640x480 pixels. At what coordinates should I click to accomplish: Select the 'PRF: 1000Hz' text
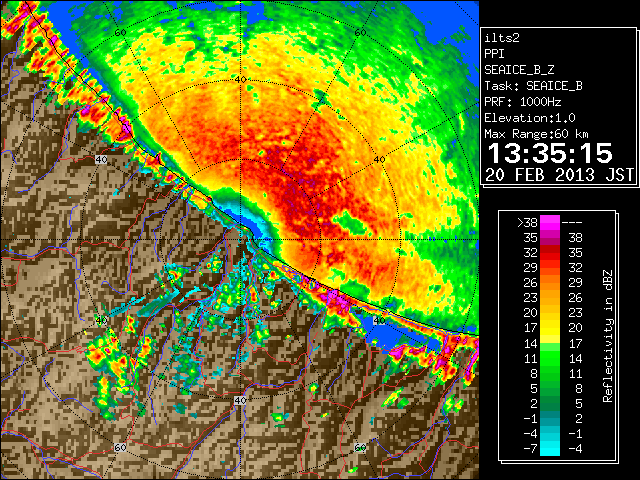(522, 102)
